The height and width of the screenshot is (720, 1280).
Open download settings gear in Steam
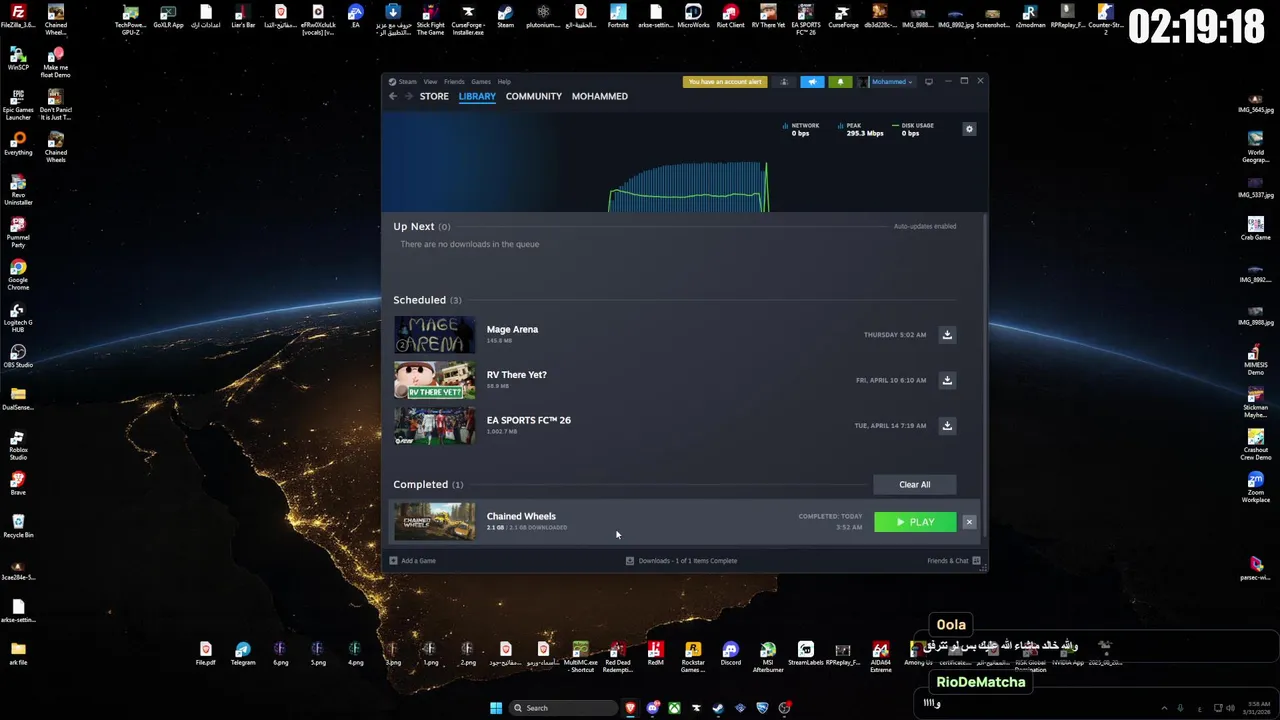pos(968,129)
